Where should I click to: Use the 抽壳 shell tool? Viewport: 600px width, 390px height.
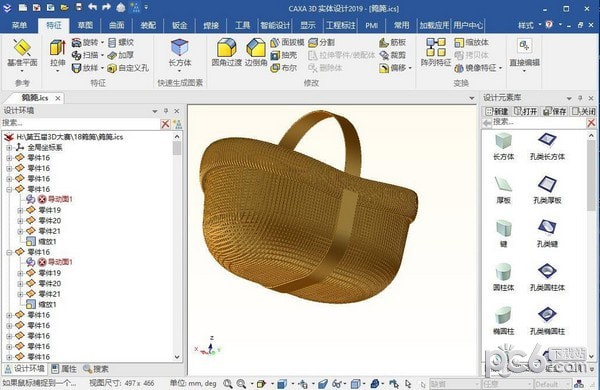284,55
